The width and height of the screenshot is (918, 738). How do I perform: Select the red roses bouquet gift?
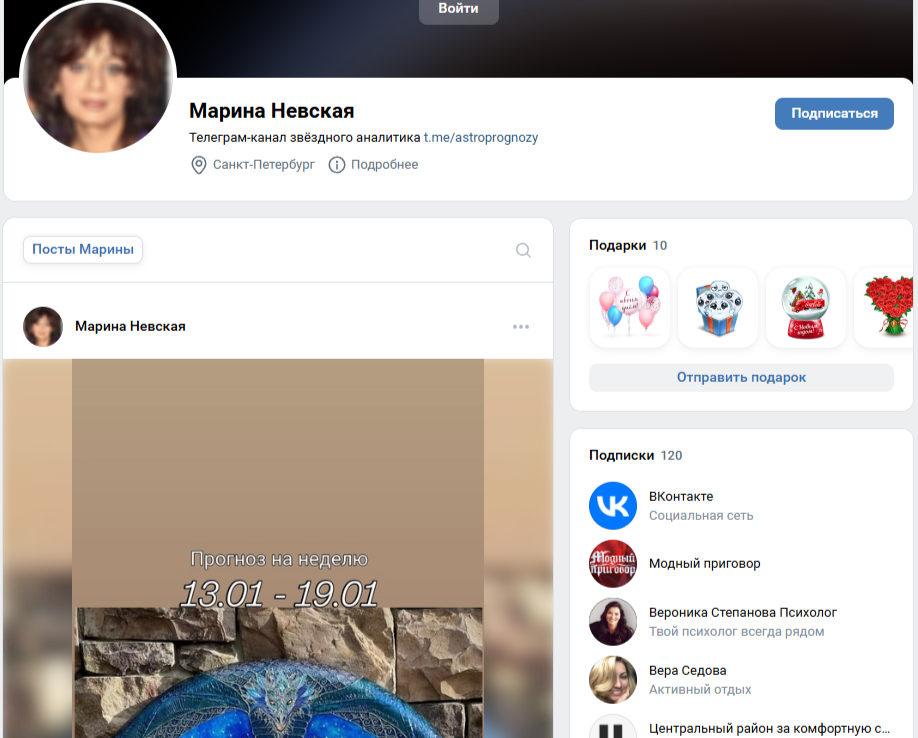pos(884,307)
